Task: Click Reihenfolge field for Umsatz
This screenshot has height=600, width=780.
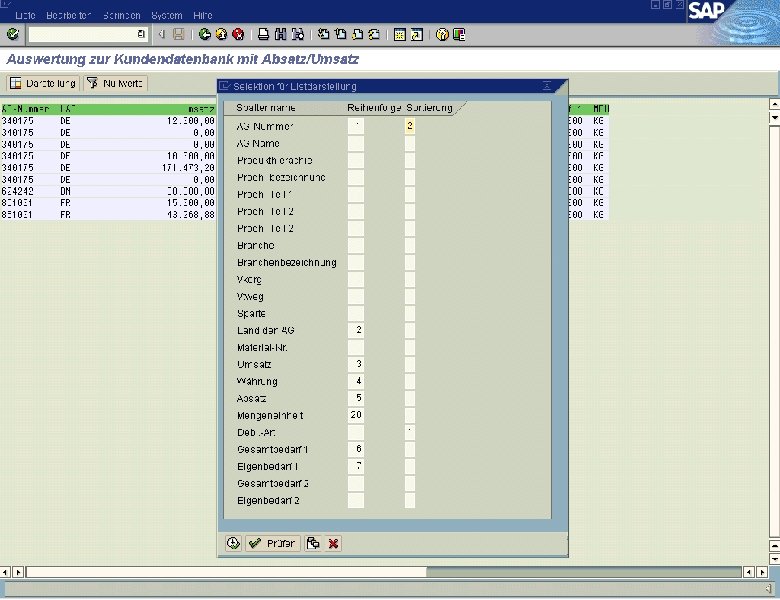Action: (x=356, y=364)
